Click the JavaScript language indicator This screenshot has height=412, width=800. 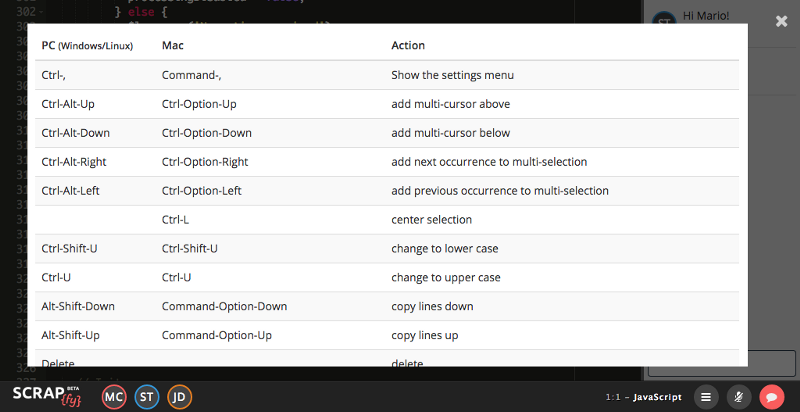(657, 397)
